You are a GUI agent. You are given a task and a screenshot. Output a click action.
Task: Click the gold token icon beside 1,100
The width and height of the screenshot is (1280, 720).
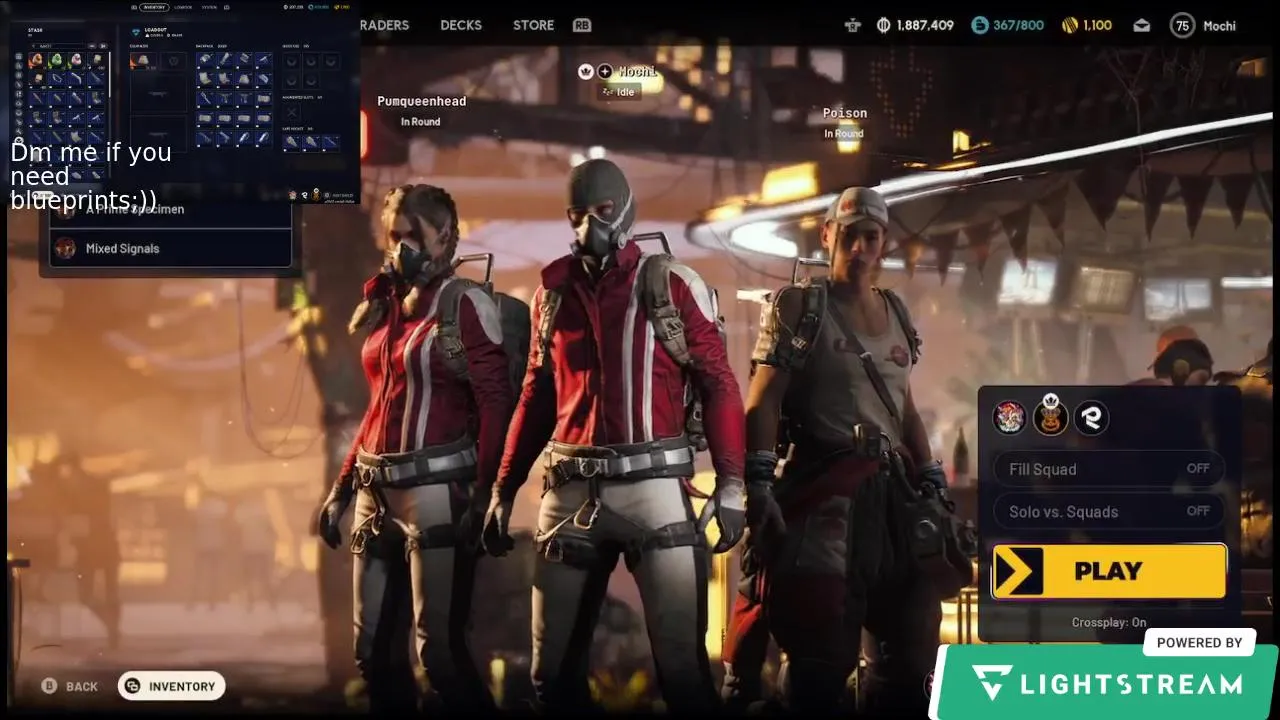tap(1069, 25)
